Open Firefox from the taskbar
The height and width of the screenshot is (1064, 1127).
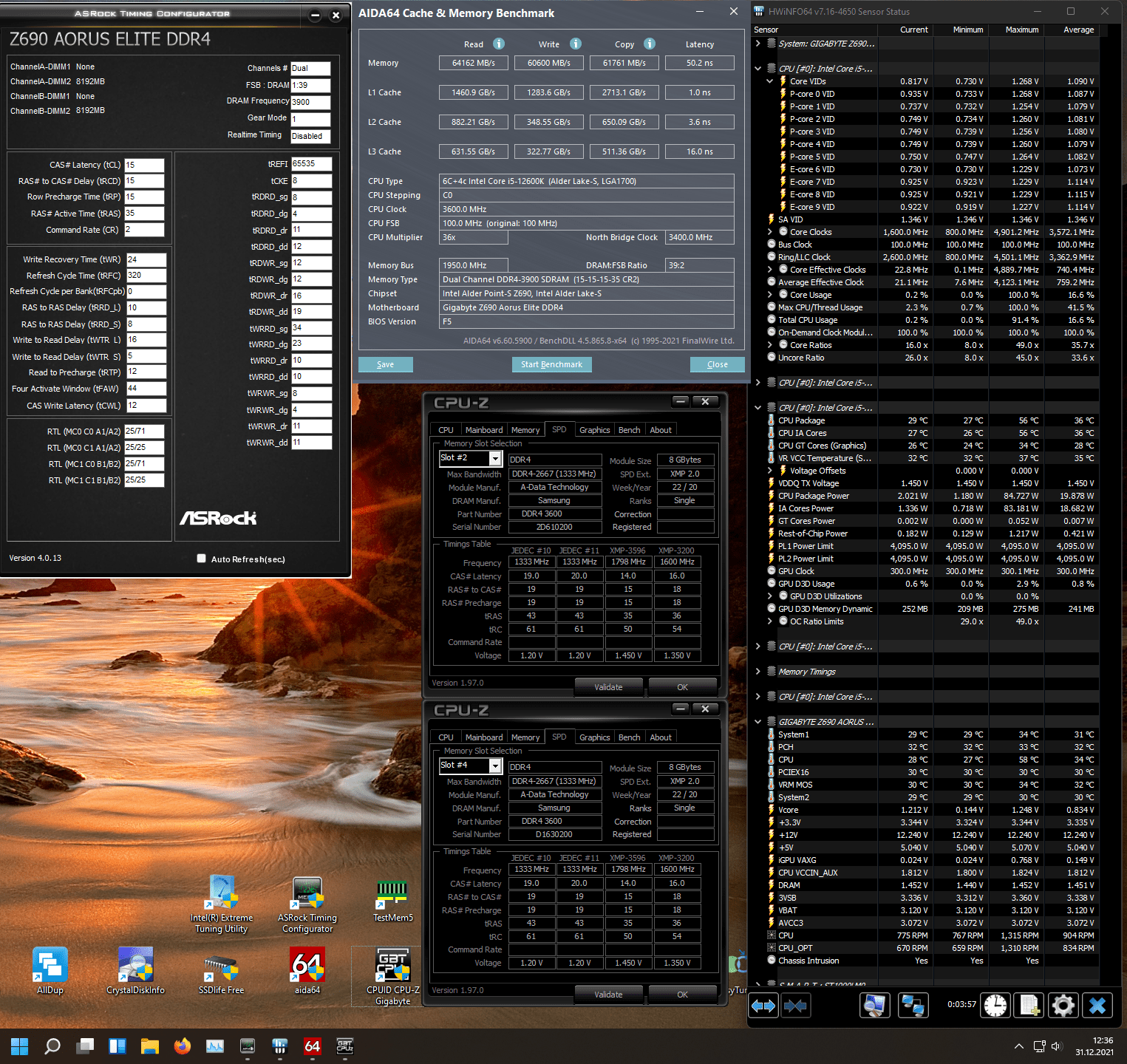pyautogui.click(x=183, y=1046)
